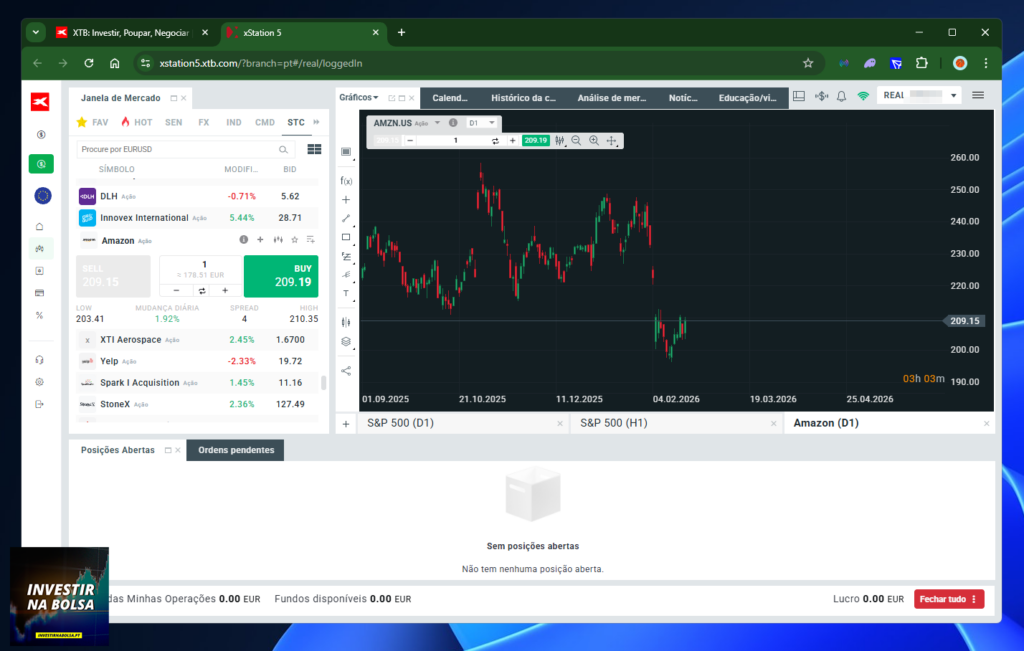Click the red Fechar tudo button
The image size is (1024, 651).
[949, 599]
